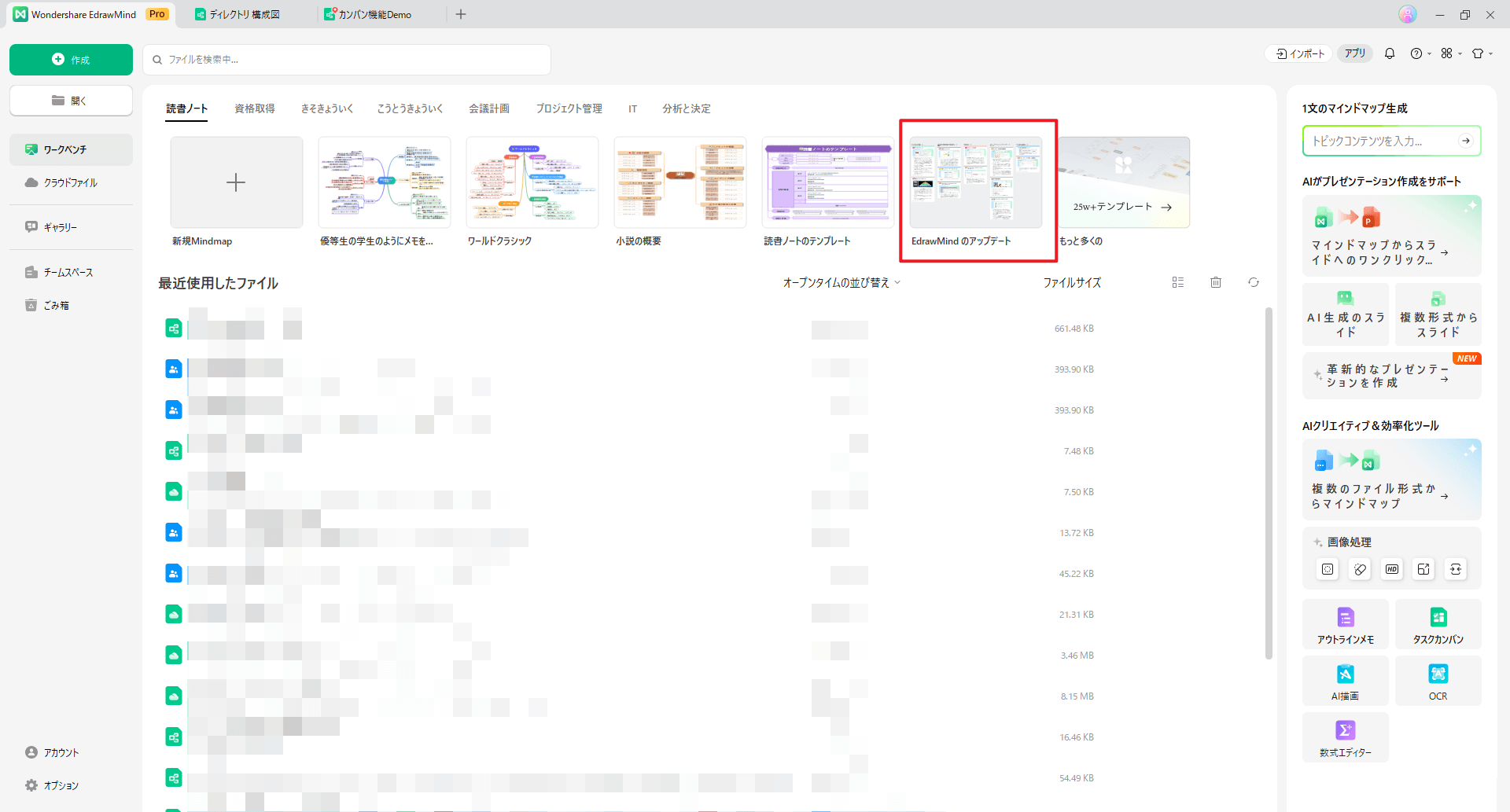This screenshot has height=812, width=1510.
Task: Toggle the list view layout icon
Action: 1178,282
